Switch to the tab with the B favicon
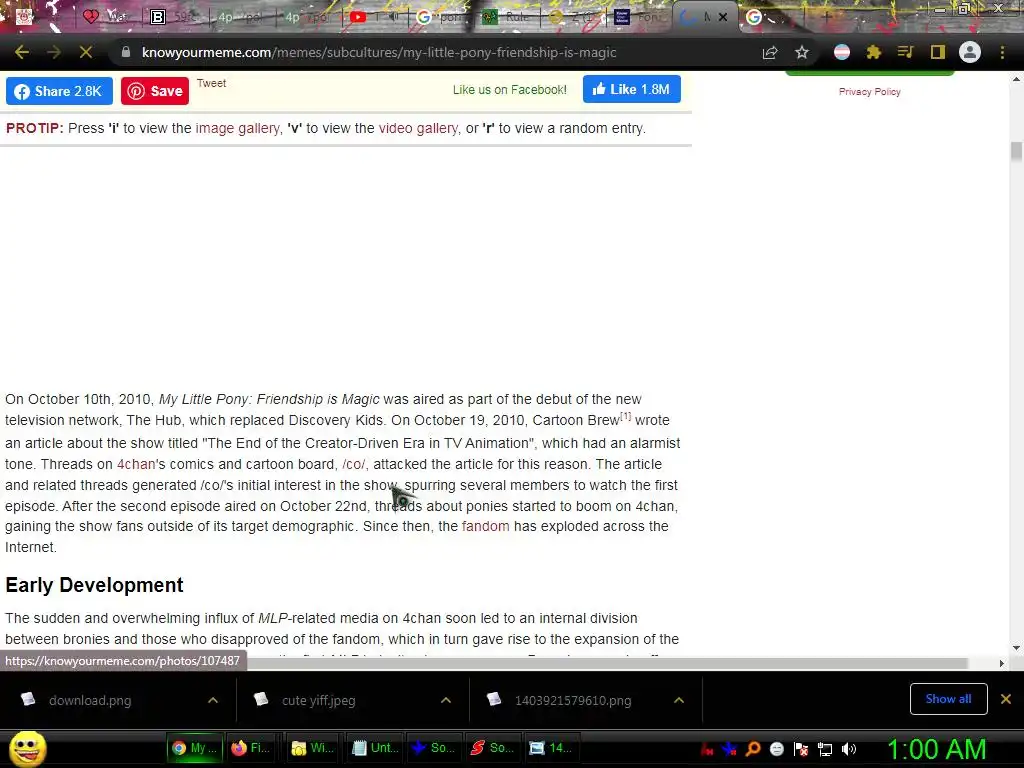 [174, 17]
